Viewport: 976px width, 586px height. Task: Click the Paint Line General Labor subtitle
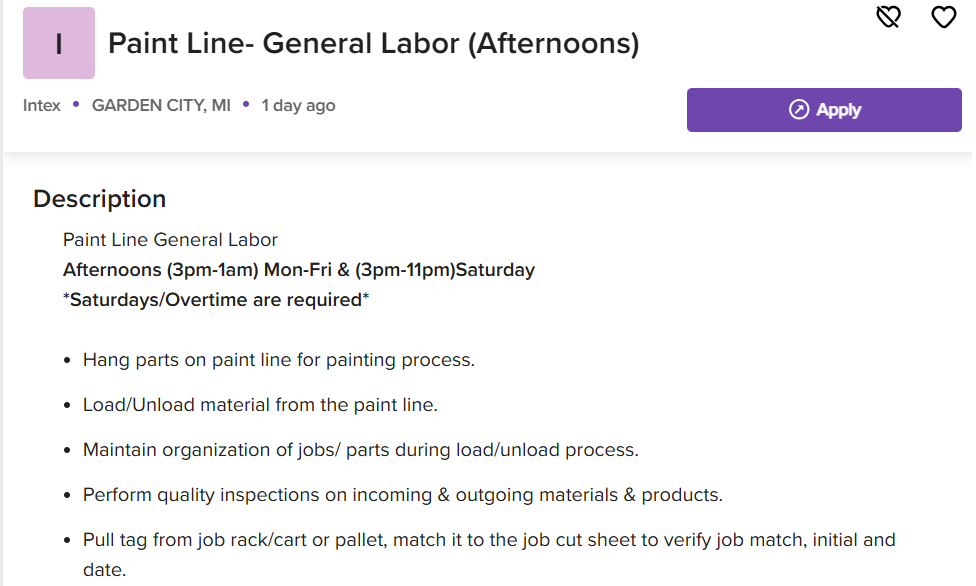[x=170, y=240]
